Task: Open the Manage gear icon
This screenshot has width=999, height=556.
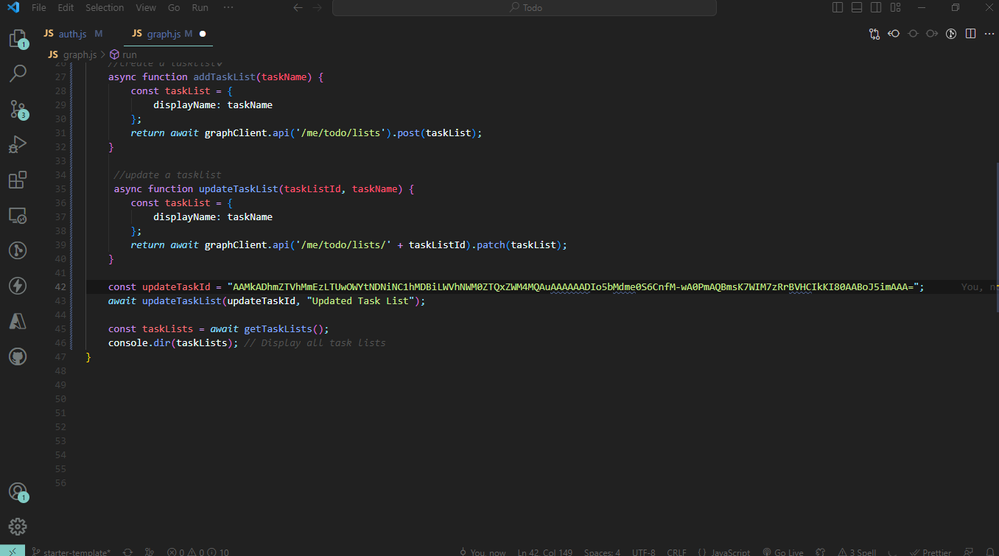Action: click(x=18, y=527)
